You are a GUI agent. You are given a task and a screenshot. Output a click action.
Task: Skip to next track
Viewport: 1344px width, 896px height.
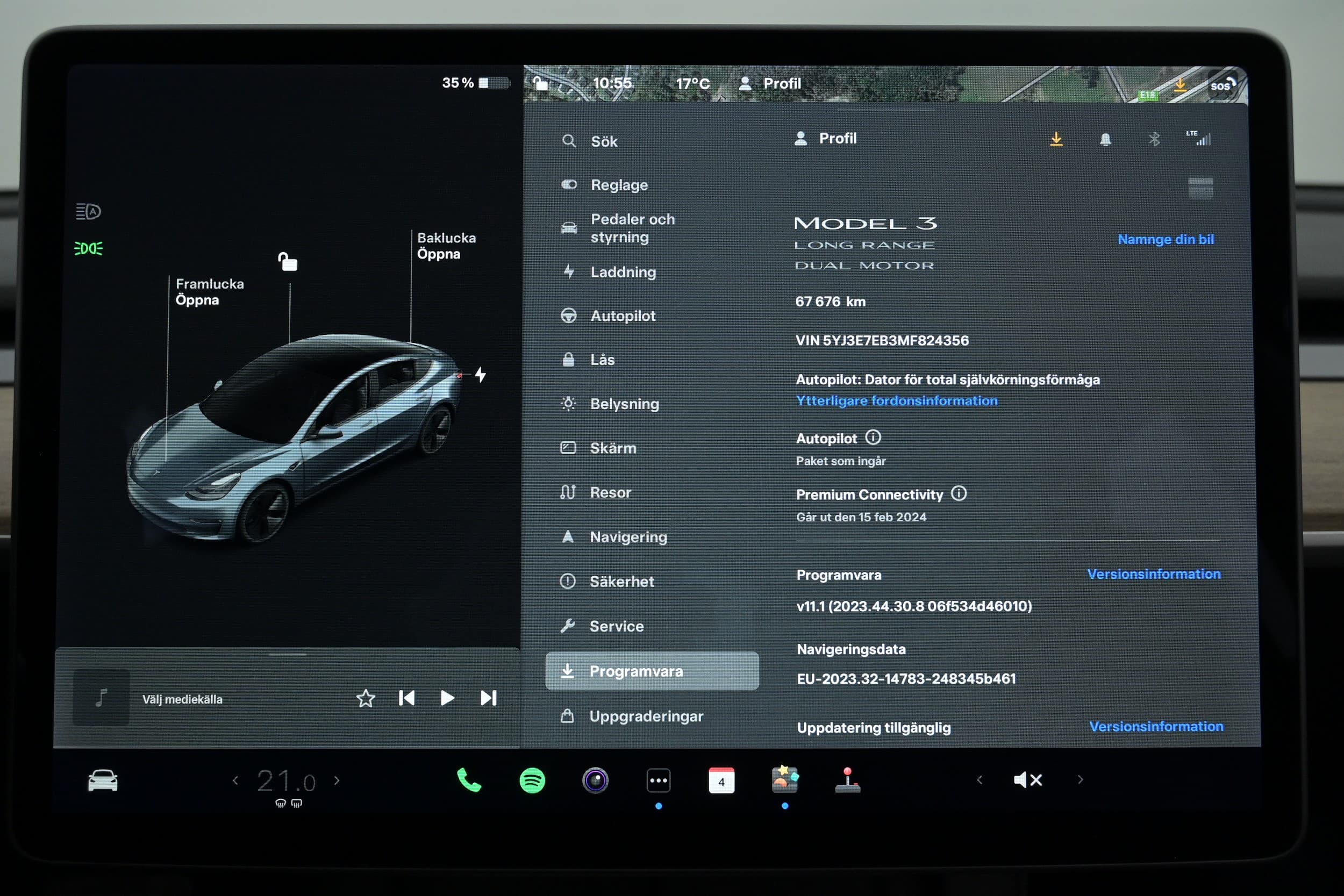click(x=489, y=698)
